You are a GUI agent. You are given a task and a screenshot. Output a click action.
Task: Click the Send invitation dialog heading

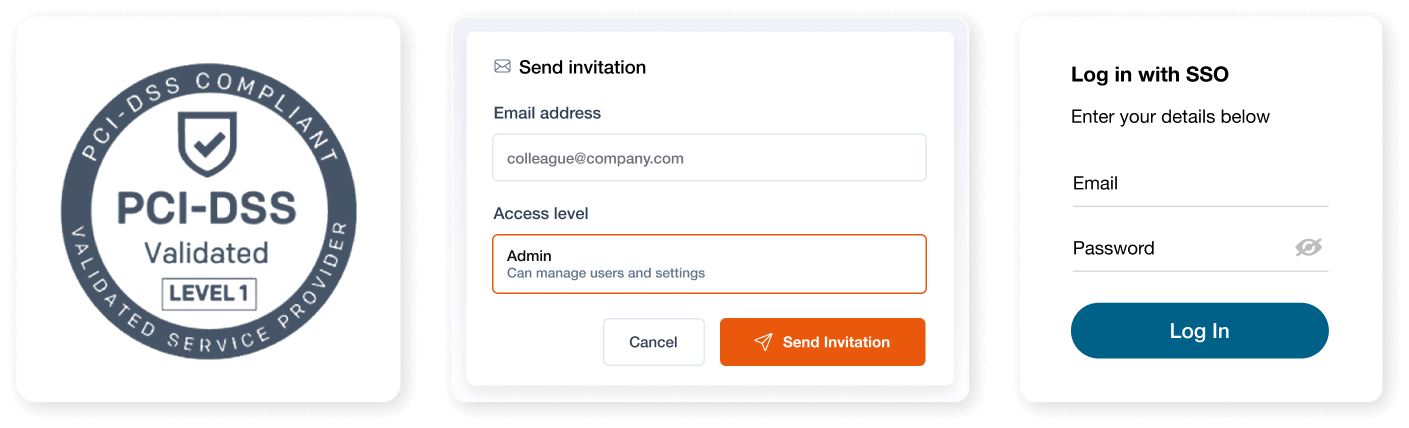[x=582, y=67]
